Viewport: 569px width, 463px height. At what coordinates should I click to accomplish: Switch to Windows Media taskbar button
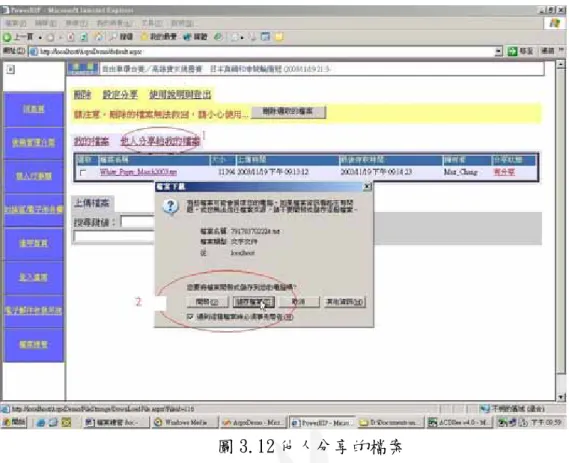click(x=185, y=422)
